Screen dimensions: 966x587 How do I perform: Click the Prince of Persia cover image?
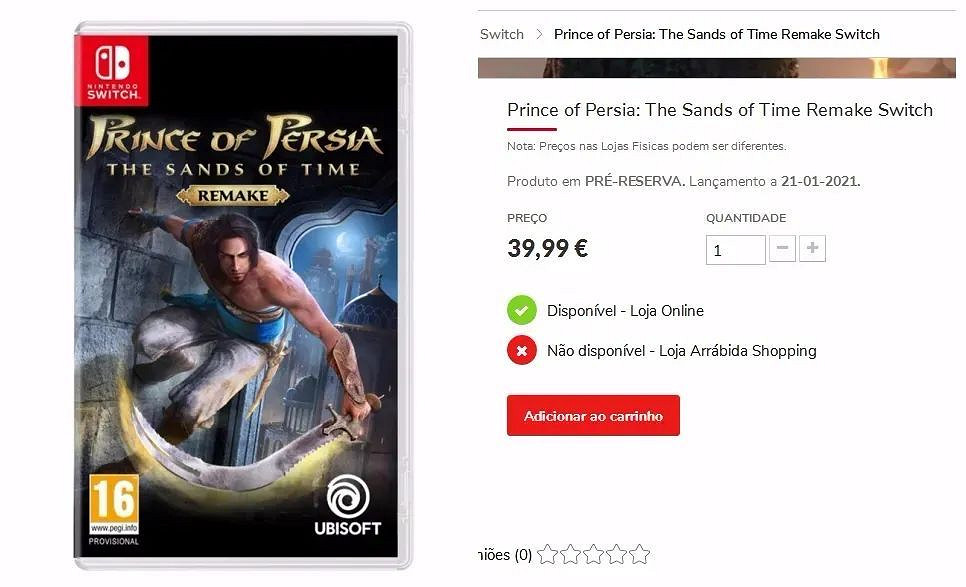243,300
